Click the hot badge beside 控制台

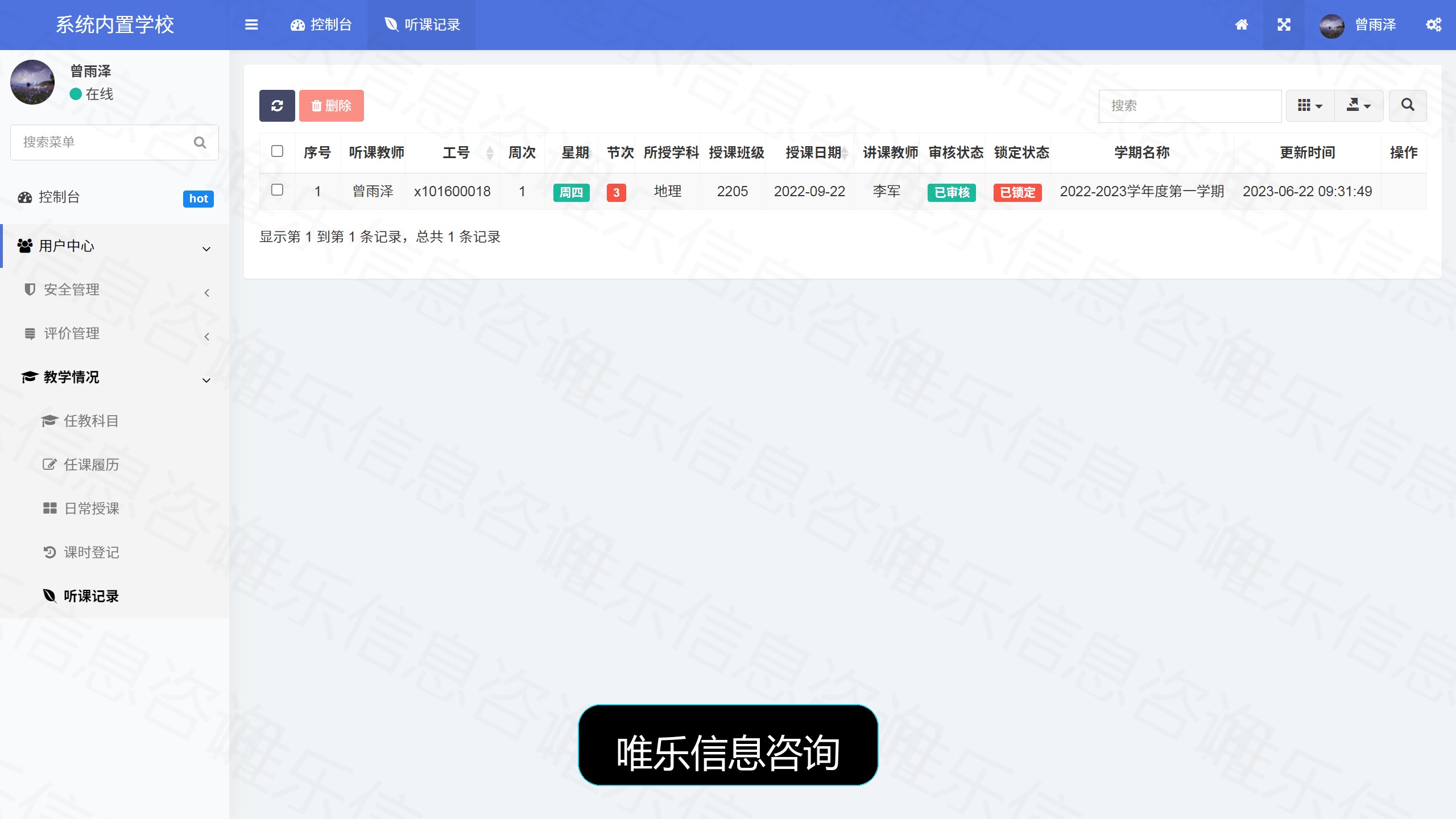198,198
